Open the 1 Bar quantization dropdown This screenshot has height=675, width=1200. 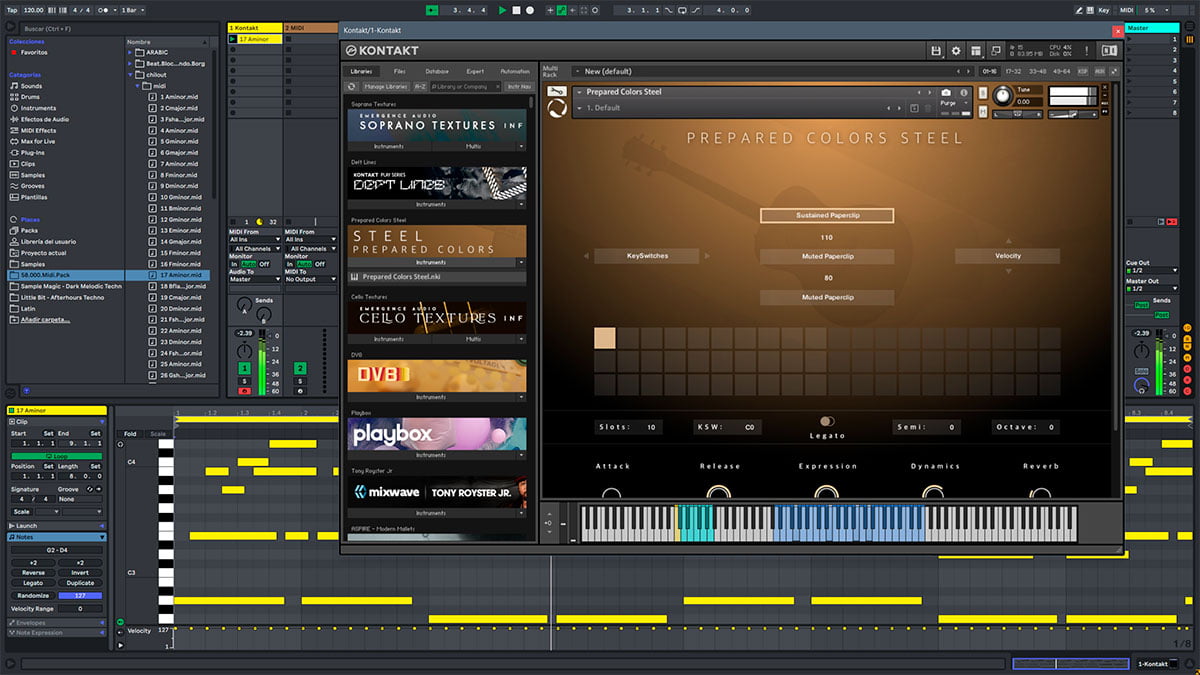tap(133, 10)
